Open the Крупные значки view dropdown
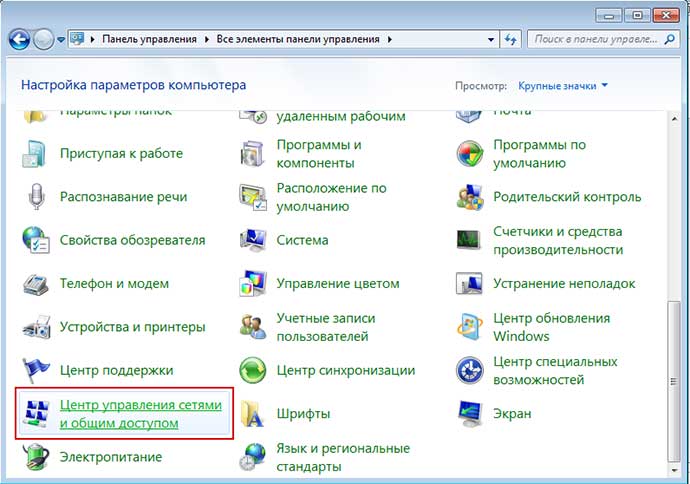Image resolution: width=690 pixels, height=484 pixels. 562,86
